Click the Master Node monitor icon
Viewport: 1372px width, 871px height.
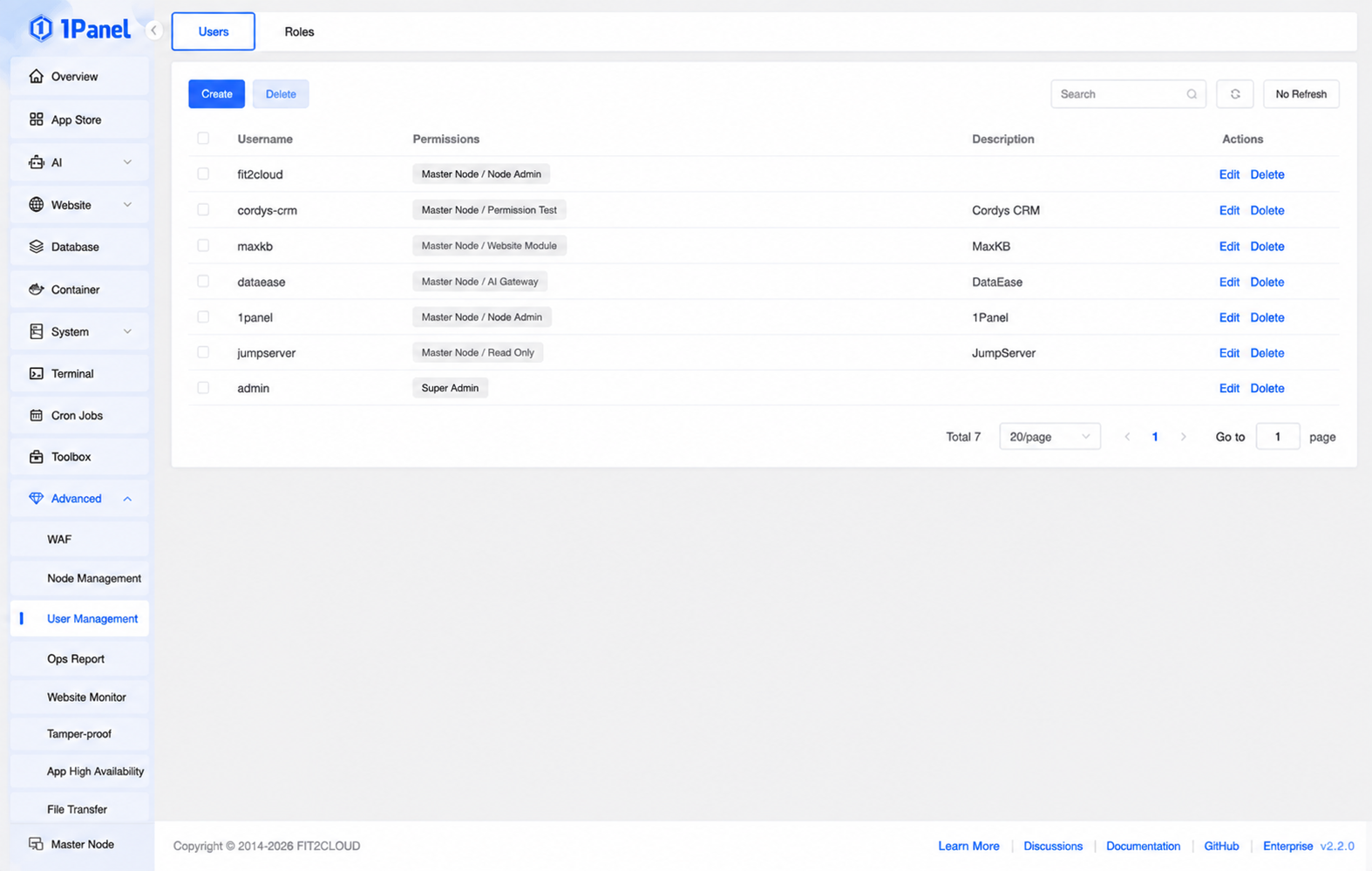point(36,844)
